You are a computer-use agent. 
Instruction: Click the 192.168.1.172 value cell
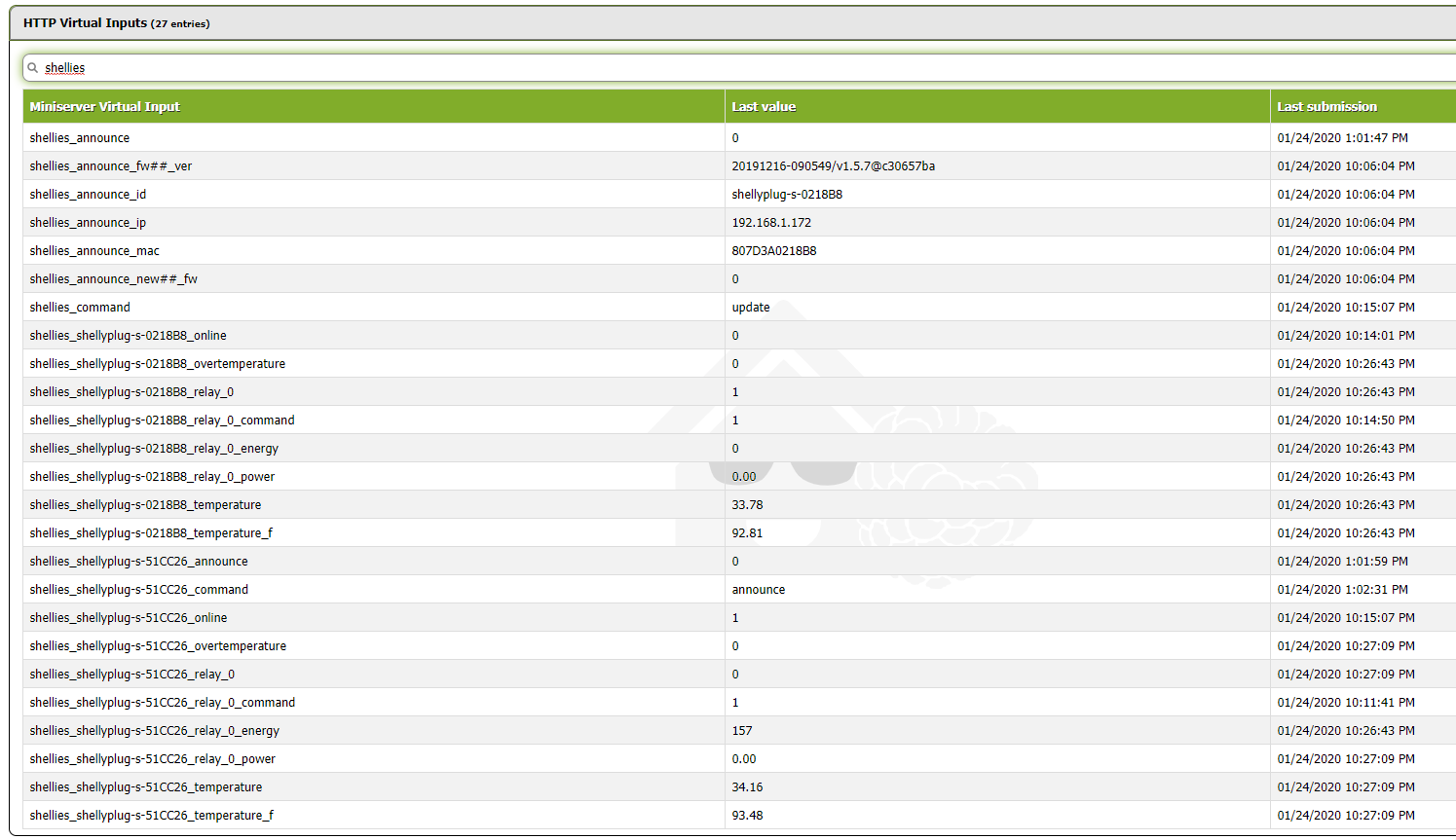[x=997, y=223]
